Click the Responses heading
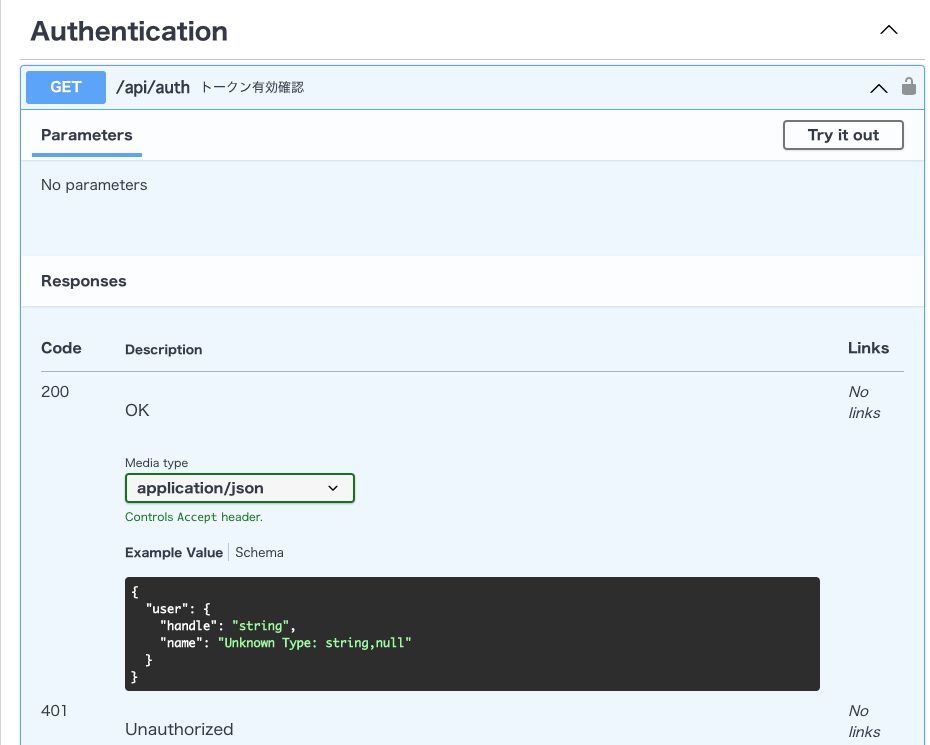Image resolution: width=930 pixels, height=745 pixels. [84, 281]
